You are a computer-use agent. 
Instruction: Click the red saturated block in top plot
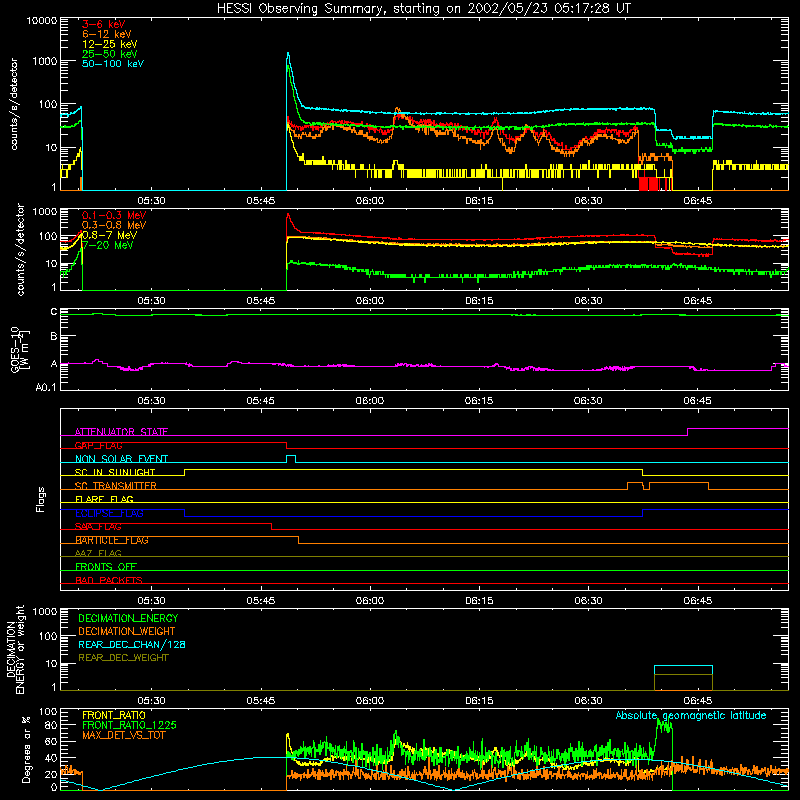pos(649,184)
